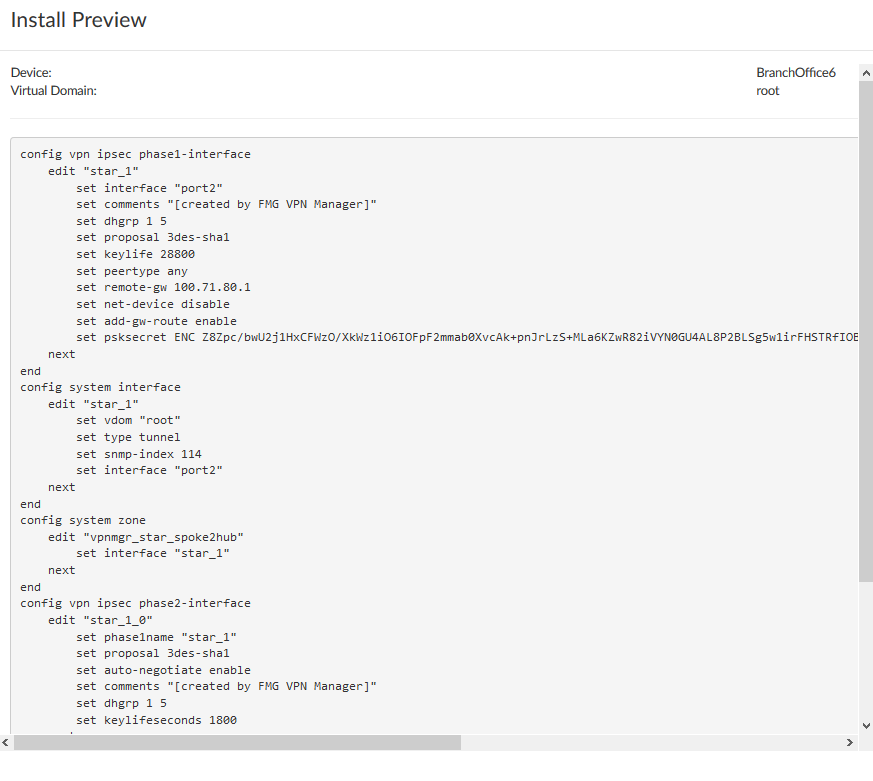The height and width of the screenshot is (781, 873).
Task: Click the Device label
Action: pos(31,73)
